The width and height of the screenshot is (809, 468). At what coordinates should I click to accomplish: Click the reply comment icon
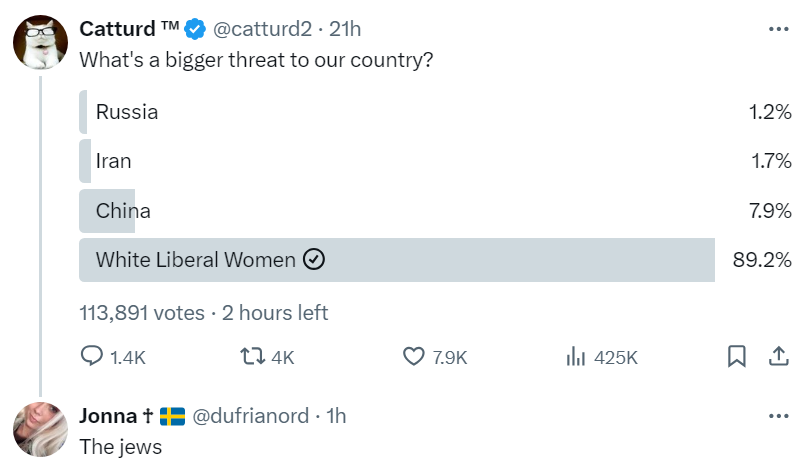92,357
